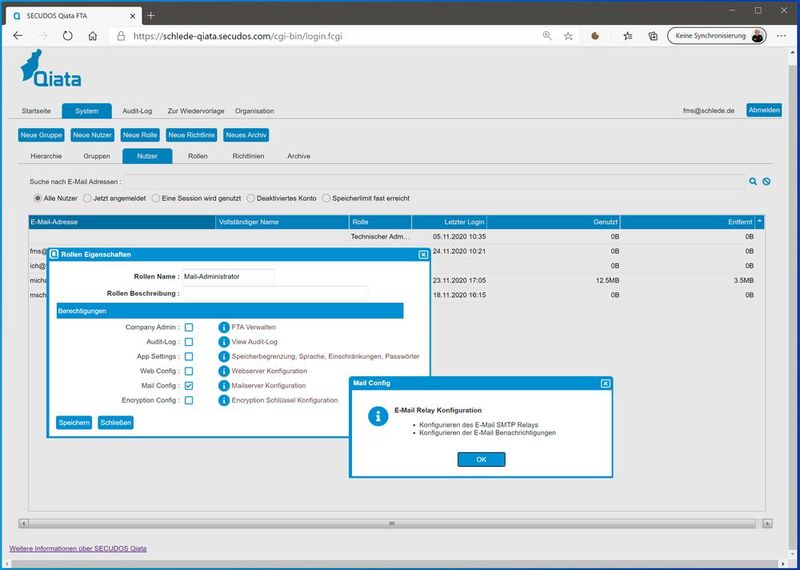Click the info icon beside View Audit-Log
800x570 pixels.
click(x=224, y=342)
